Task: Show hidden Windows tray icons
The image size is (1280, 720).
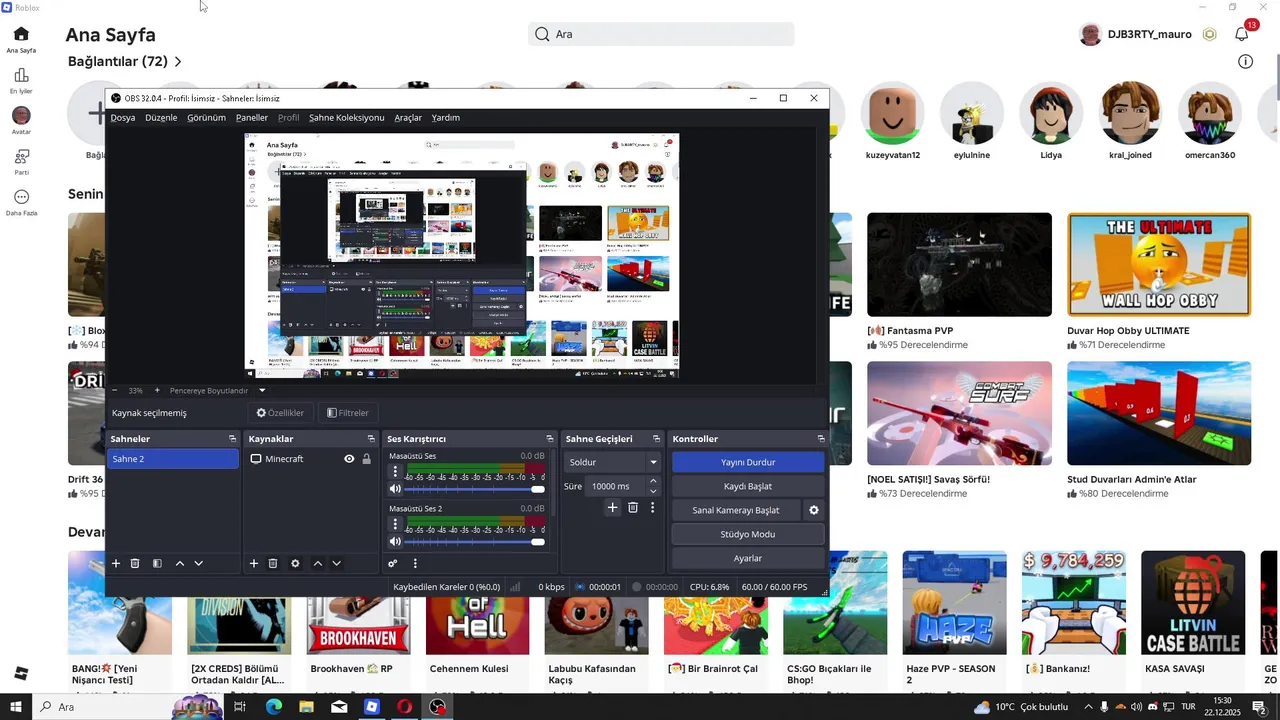Action: coord(1088,707)
